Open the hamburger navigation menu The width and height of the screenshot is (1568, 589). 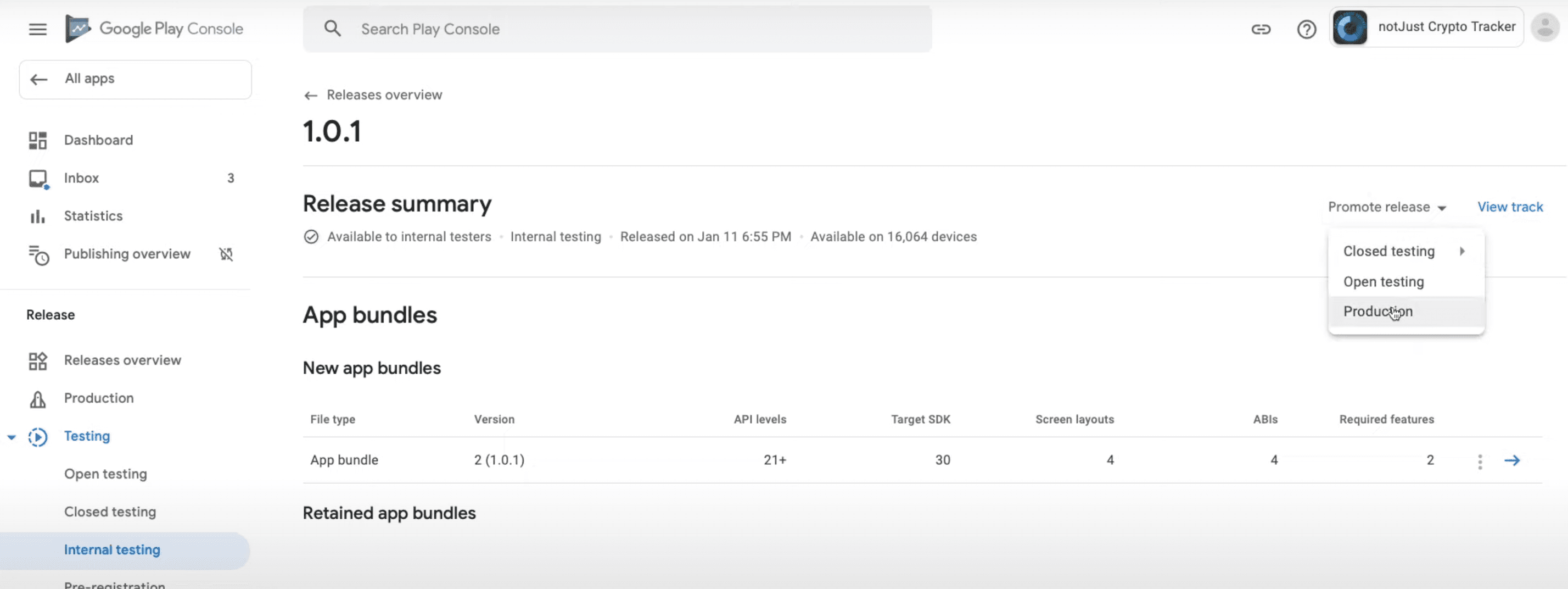coord(38,29)
